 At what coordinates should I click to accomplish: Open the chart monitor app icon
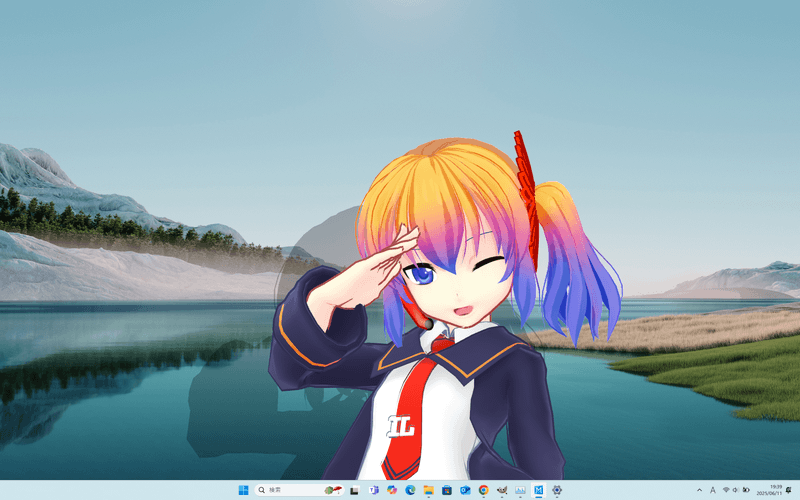pyautogui.click(x=520, y=490)
